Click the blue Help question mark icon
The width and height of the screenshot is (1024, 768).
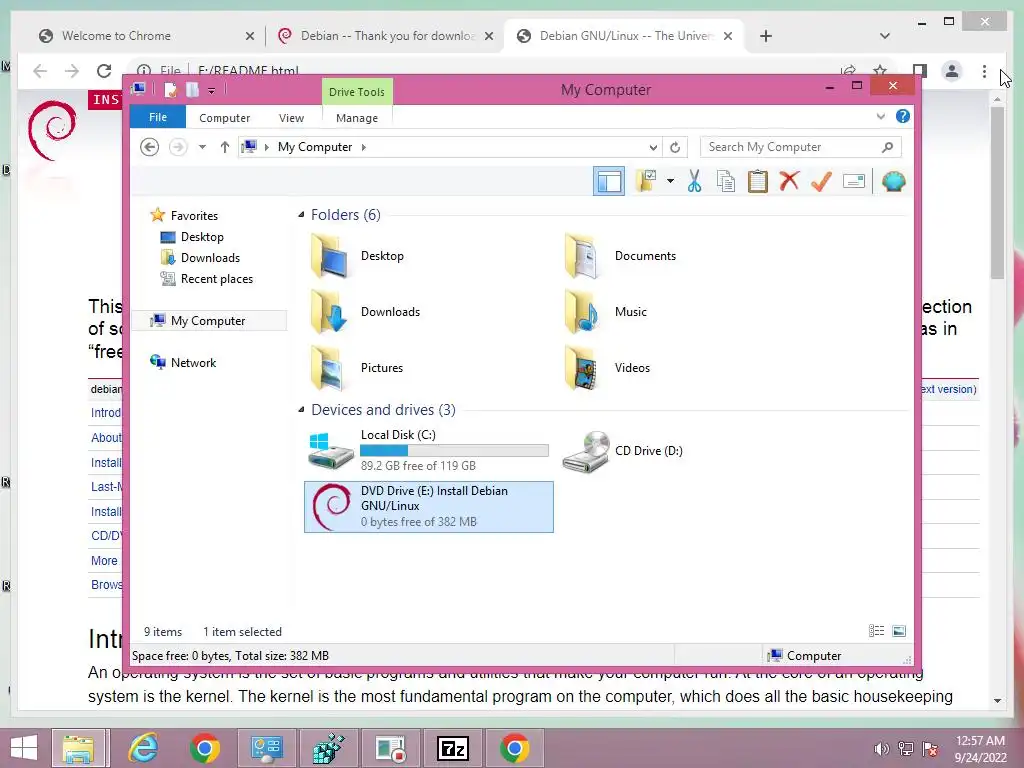903,116
